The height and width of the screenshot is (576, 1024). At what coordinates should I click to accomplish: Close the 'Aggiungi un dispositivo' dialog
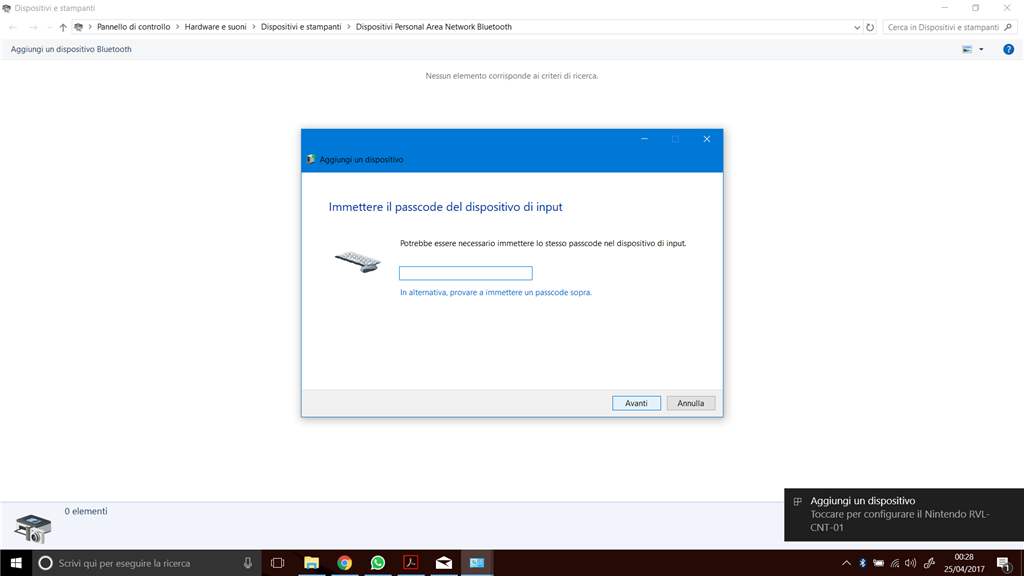(x=707, y=139)
